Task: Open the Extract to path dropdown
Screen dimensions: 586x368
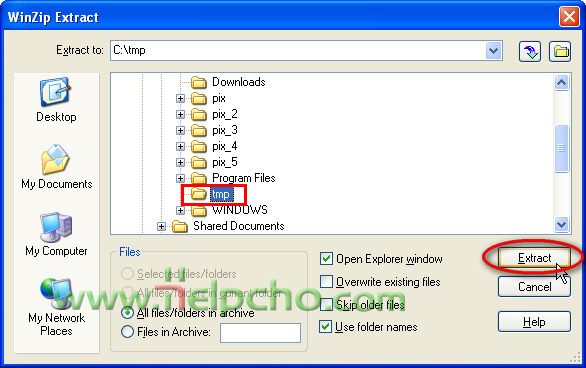Action: (x=493, y=50)
